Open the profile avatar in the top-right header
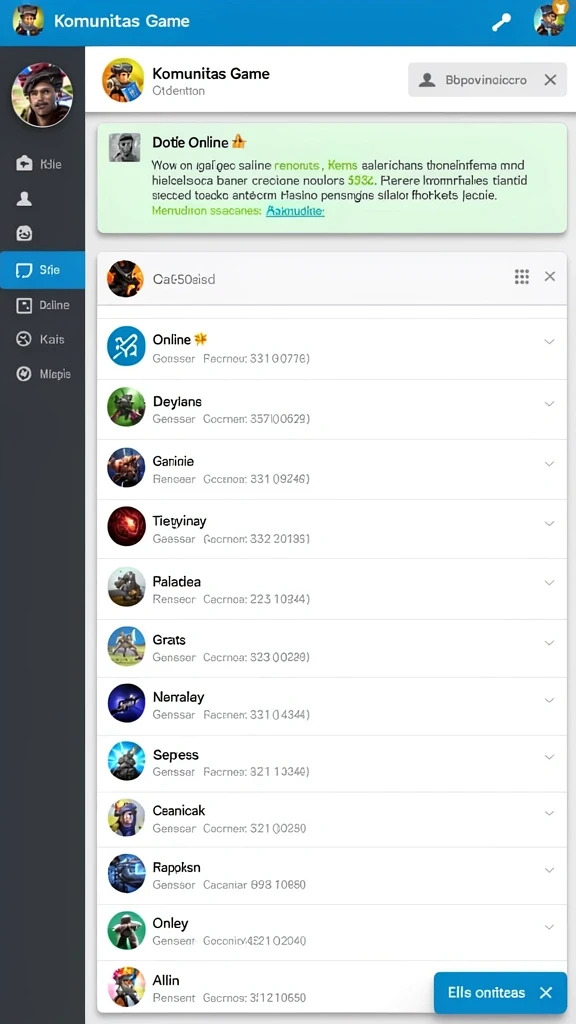 pos(549,20)
